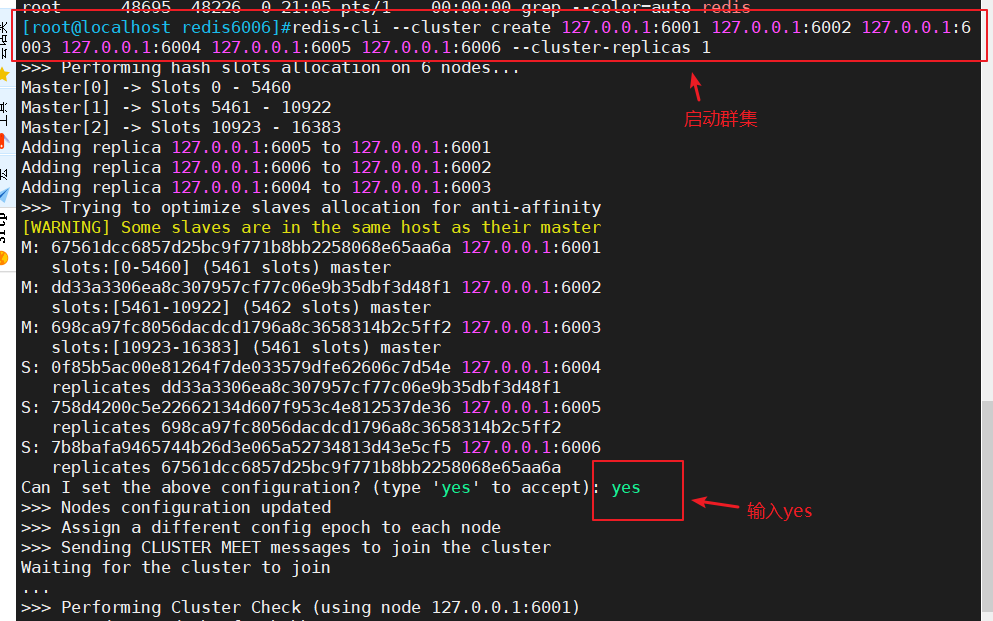Click slave node ID '758d4200...' on S: line
This screenshot has width=993, height=621.
pos(251,408)
